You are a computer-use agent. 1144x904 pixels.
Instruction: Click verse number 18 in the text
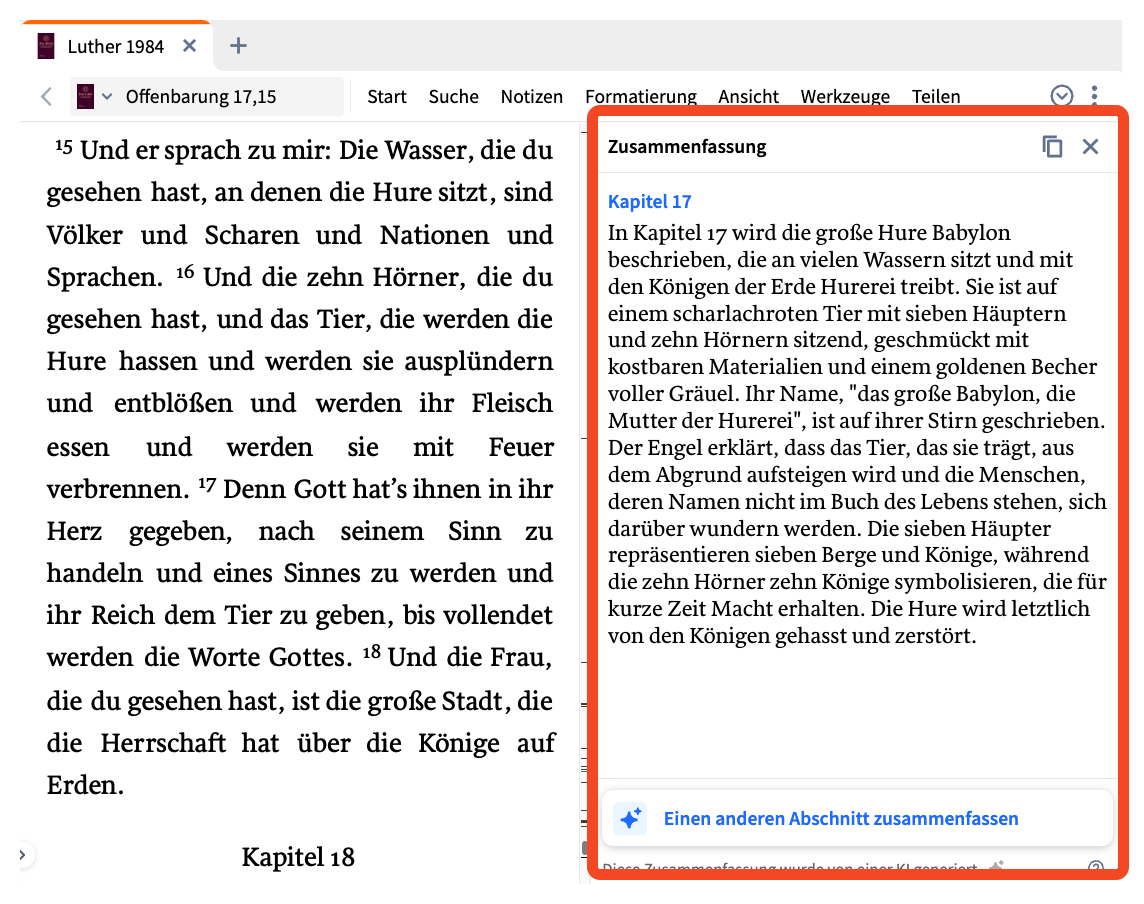coord(372,652)
